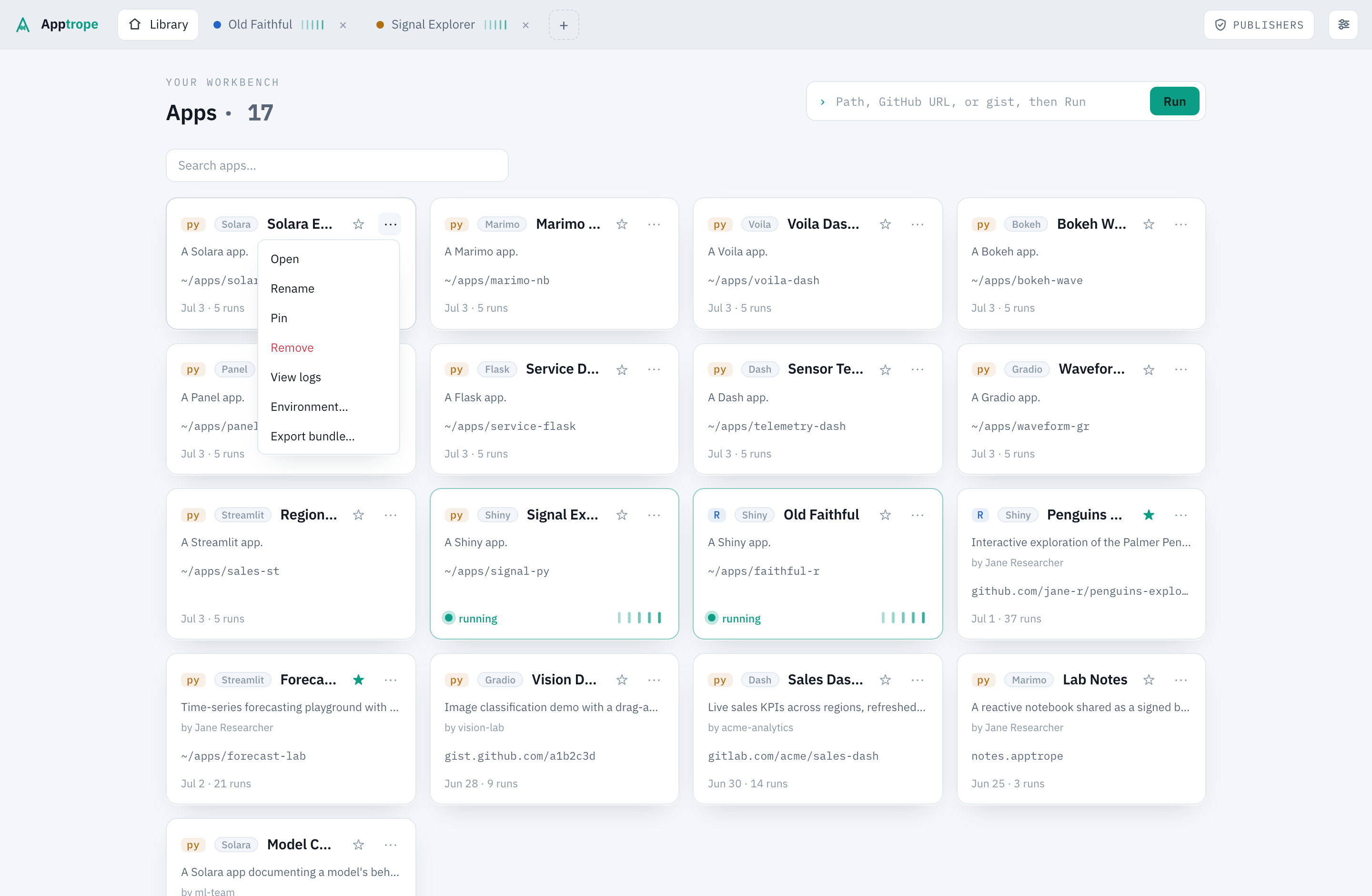Open more options for Voila Das... card
1372x896 pixels.
pyautogui.click(x=917, y=224)
